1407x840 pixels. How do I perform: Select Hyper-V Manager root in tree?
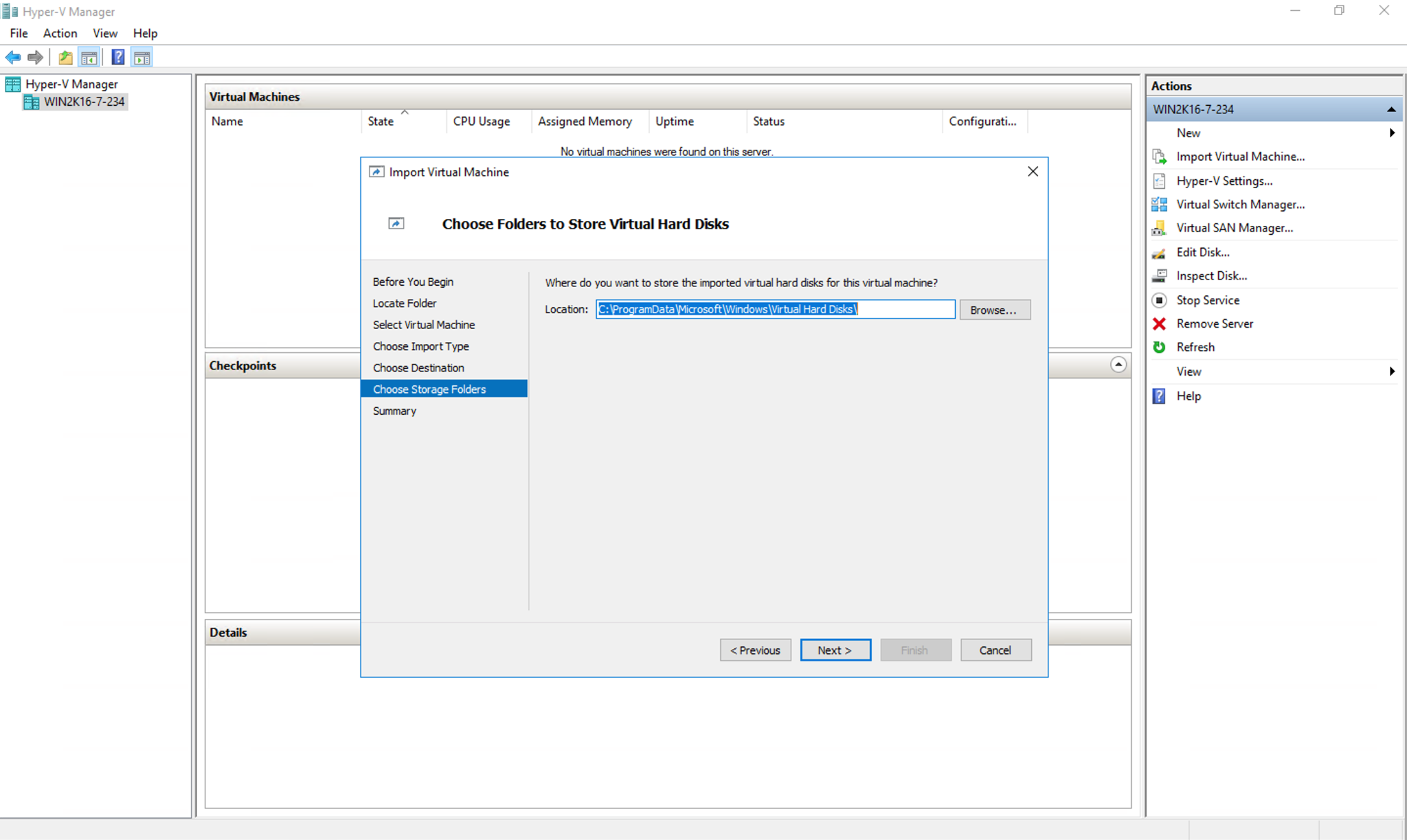click(71, 84)
